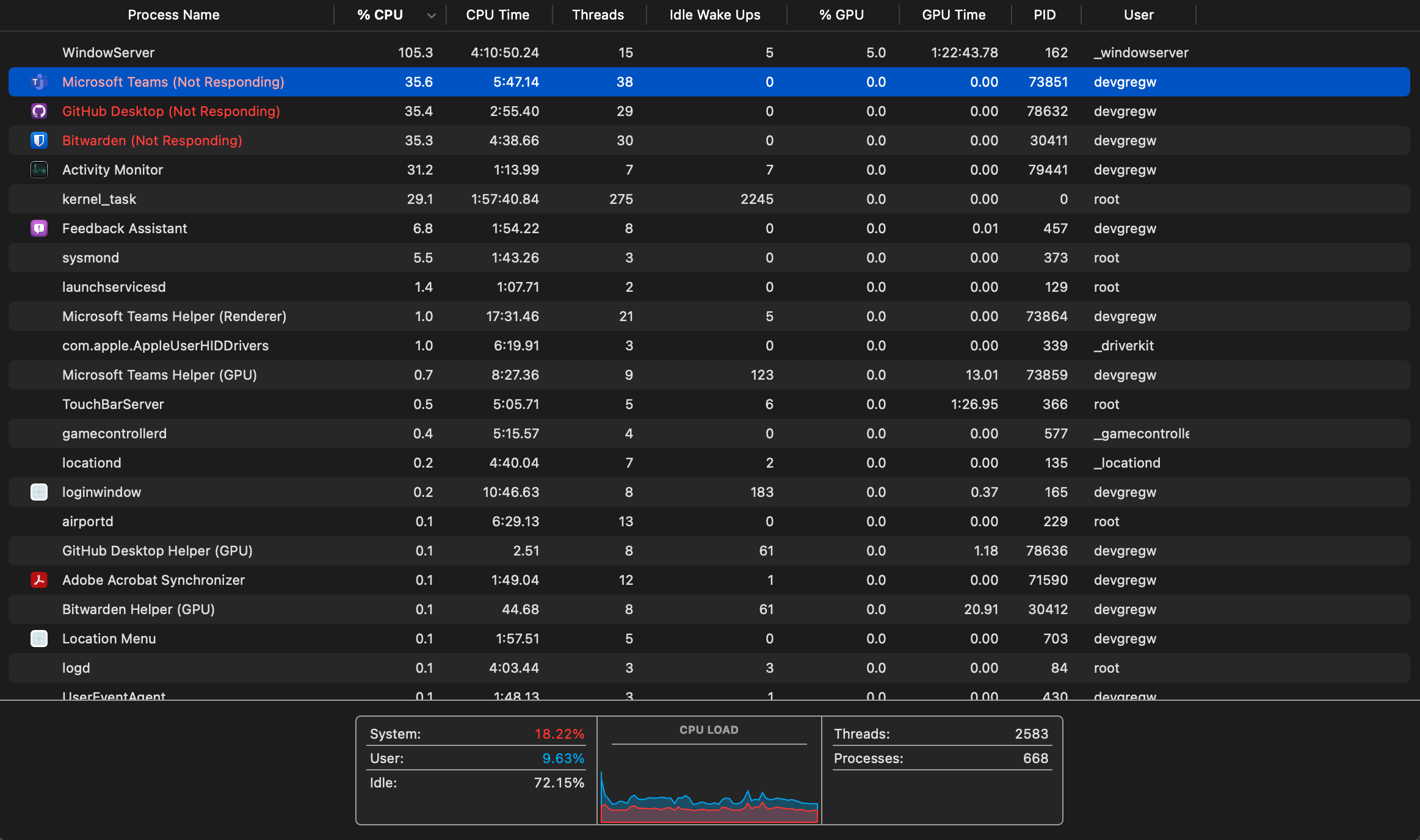Select the logd process row
Image resolution: width=1420 pixels, height=840 pixels.
709,668
